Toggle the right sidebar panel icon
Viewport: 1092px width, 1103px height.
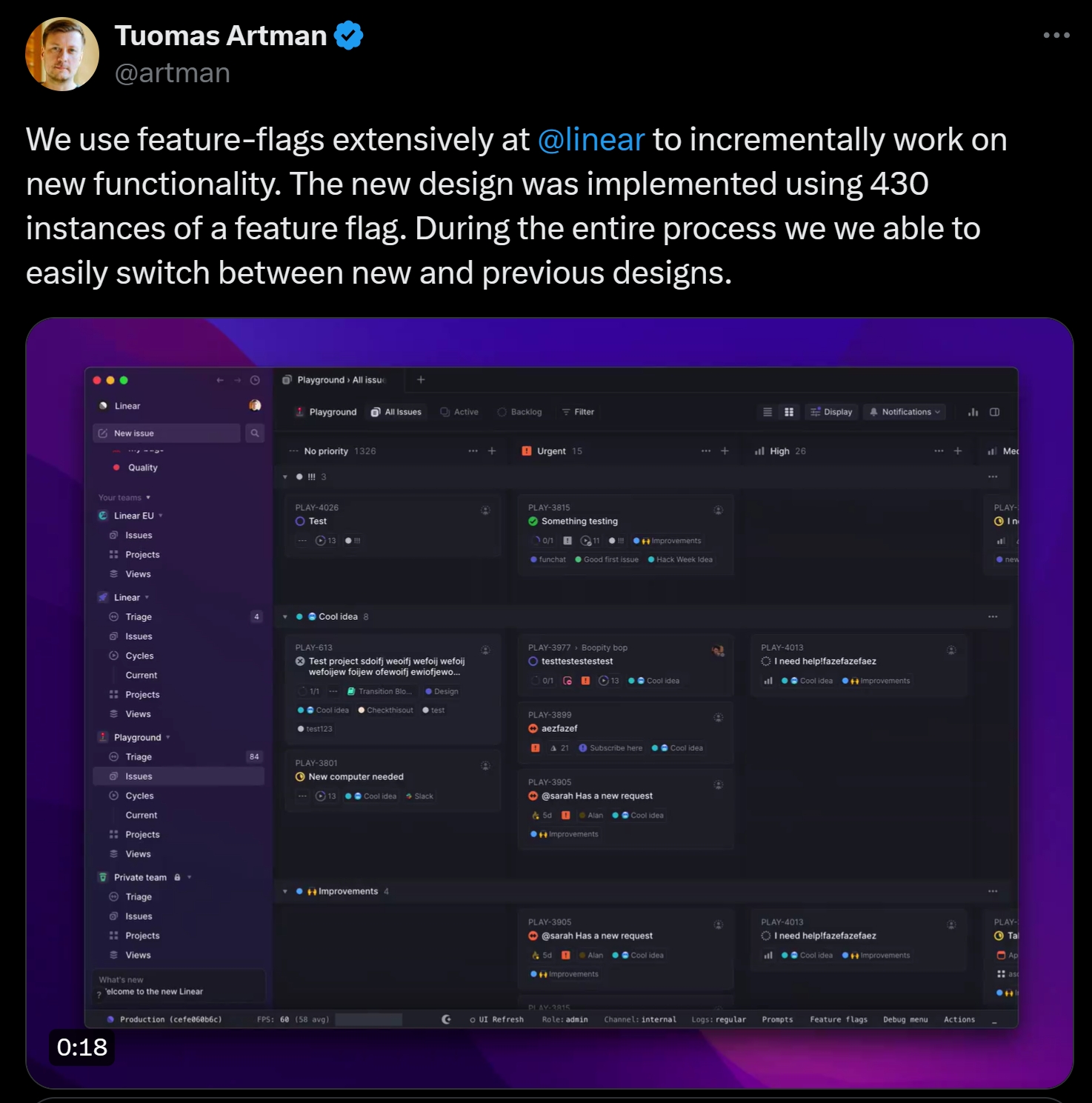[x=995, y=412]
